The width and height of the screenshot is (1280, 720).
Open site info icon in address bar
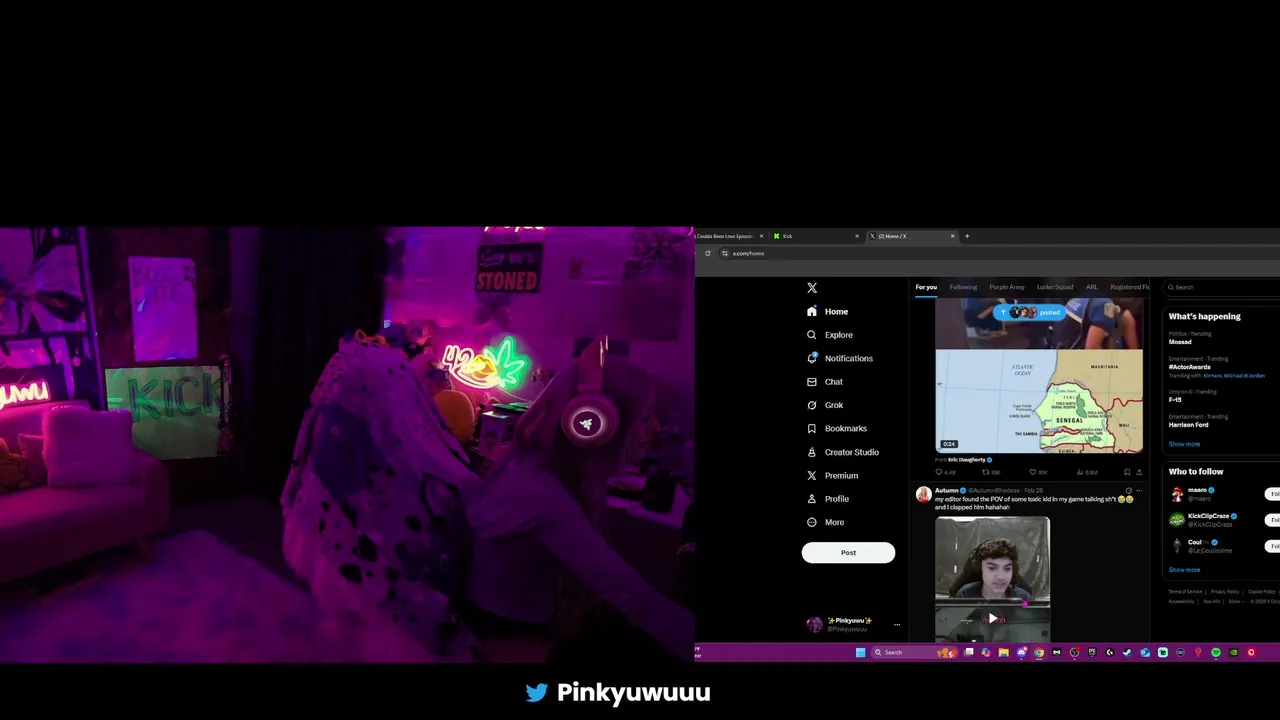(x=725, y=253)
